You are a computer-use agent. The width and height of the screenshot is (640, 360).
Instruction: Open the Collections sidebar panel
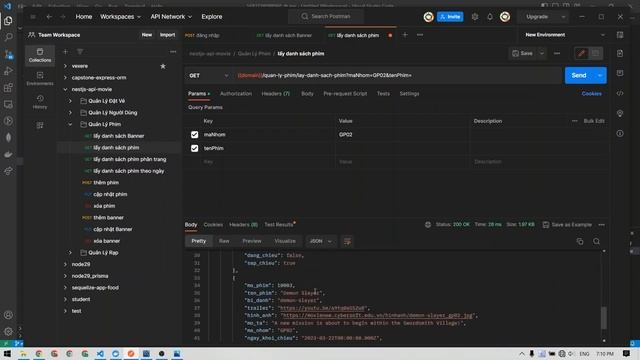coord(40,55)
